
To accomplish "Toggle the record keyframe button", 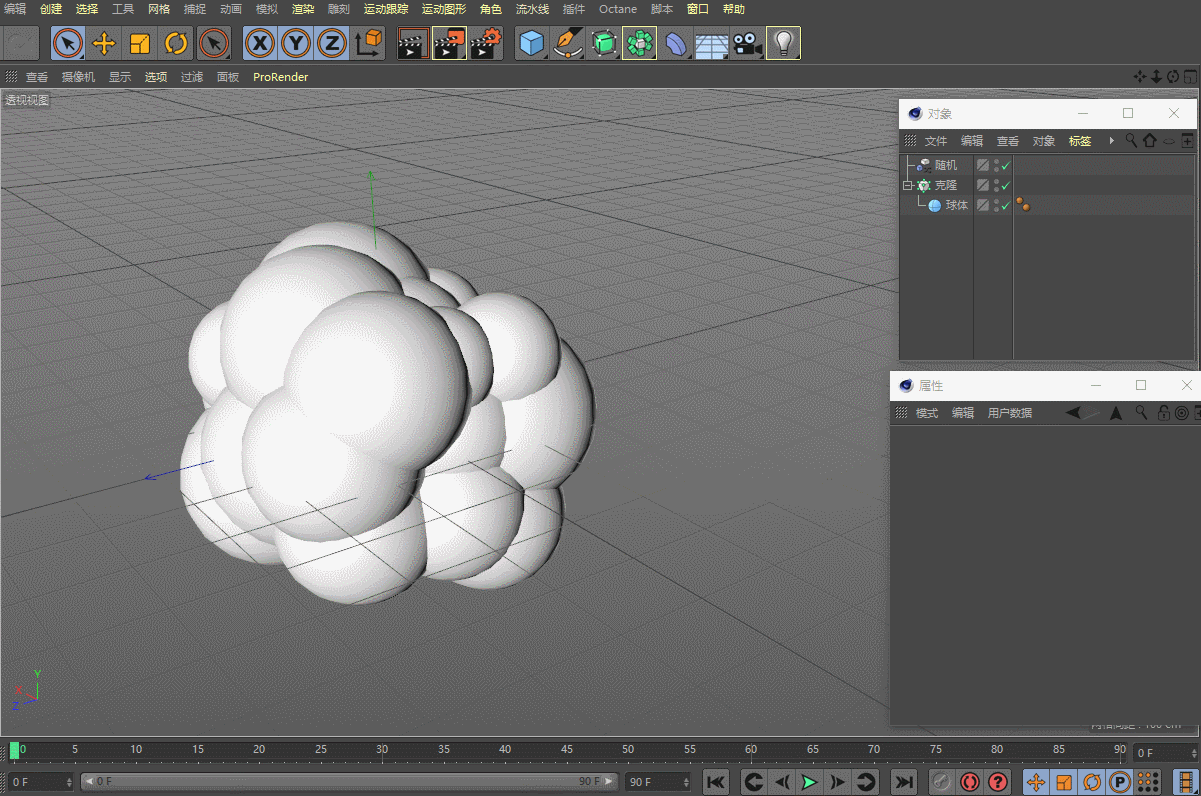I will pyautogui.click(x=969, y=782).
